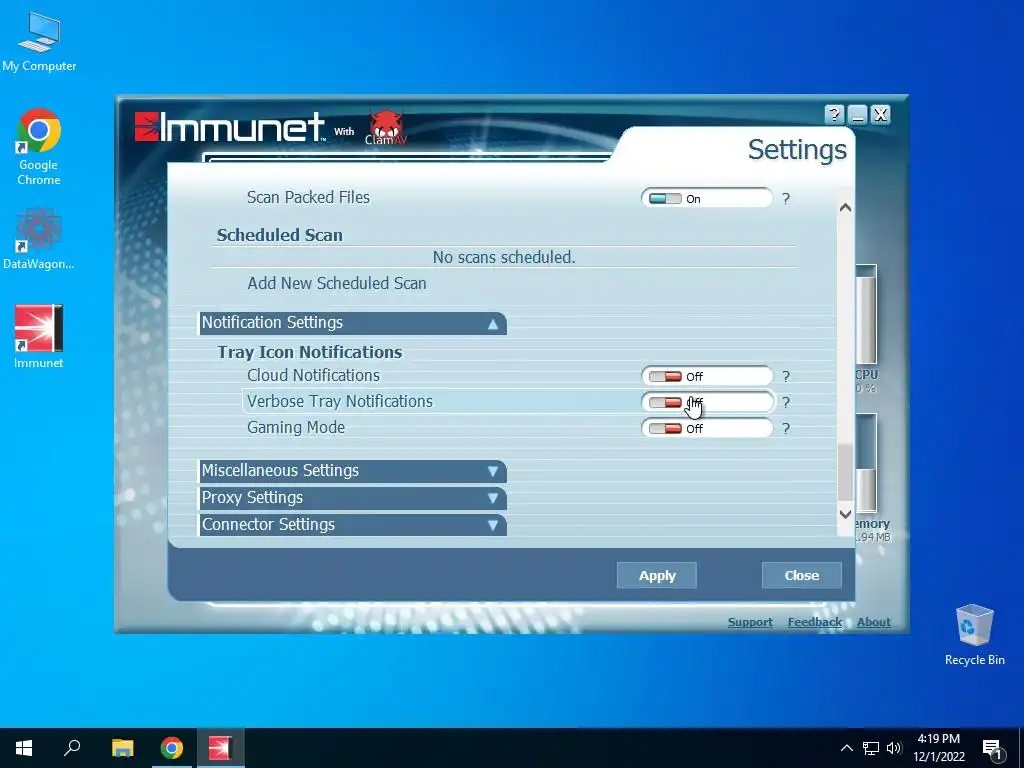Open taskbar search magnifier

[x=72, y=748]
